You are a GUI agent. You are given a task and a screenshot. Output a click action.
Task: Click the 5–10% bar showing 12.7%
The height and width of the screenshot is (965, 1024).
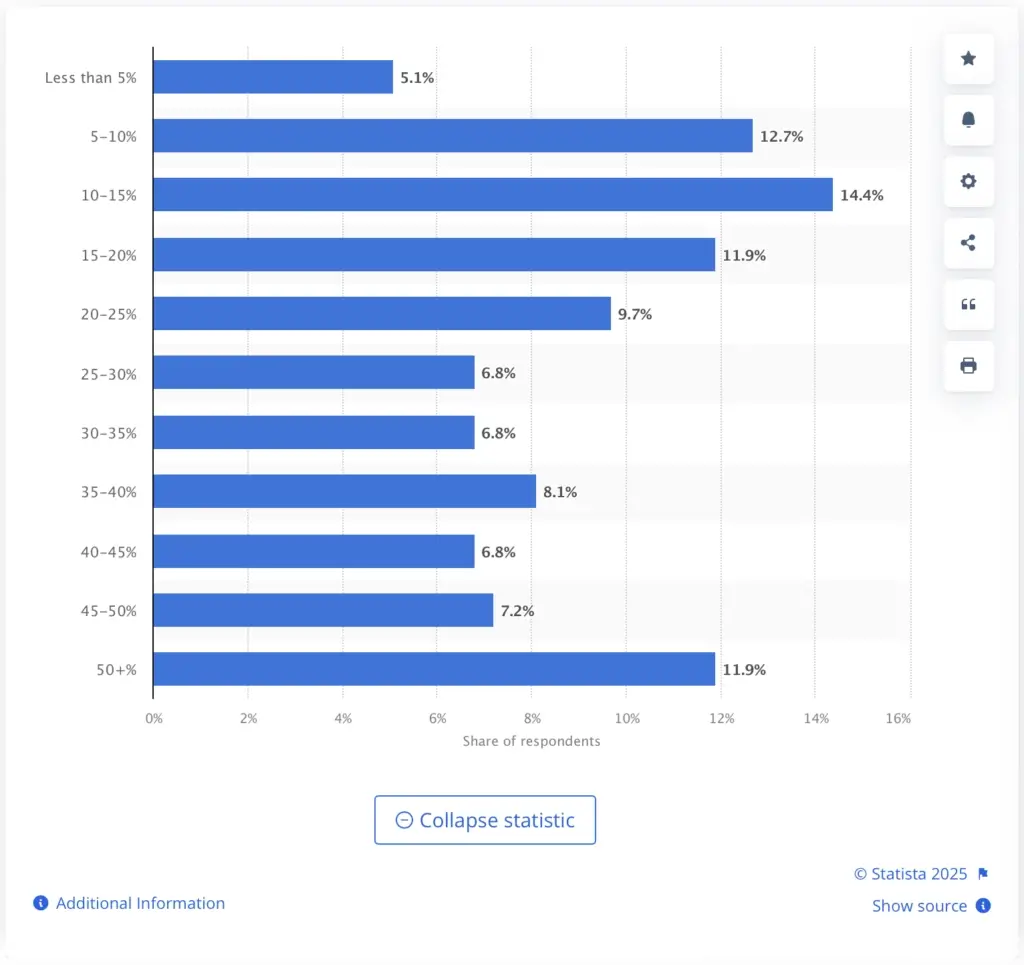[x=450, y=136]
